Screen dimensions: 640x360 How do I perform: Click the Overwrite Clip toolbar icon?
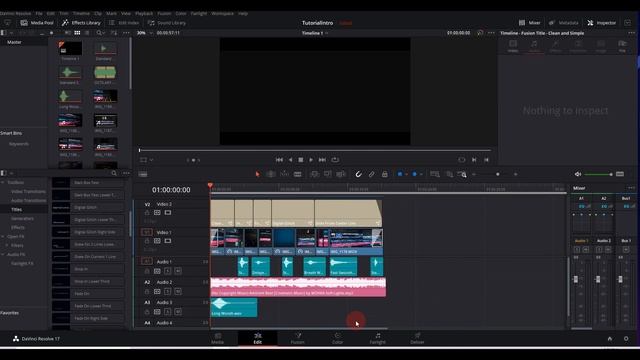[327, 174]
